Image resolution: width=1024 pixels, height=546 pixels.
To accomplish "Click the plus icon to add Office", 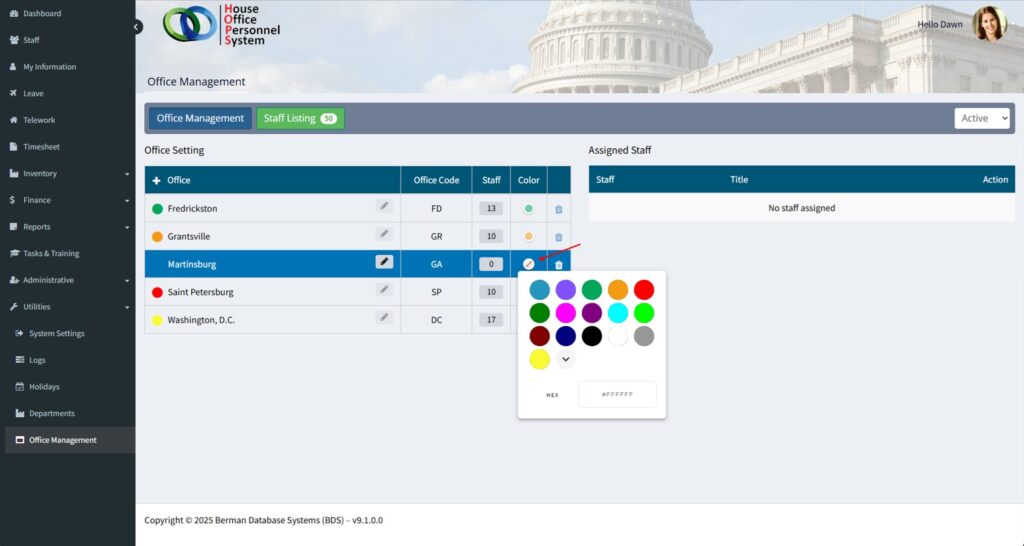I will tap(156, 180).
